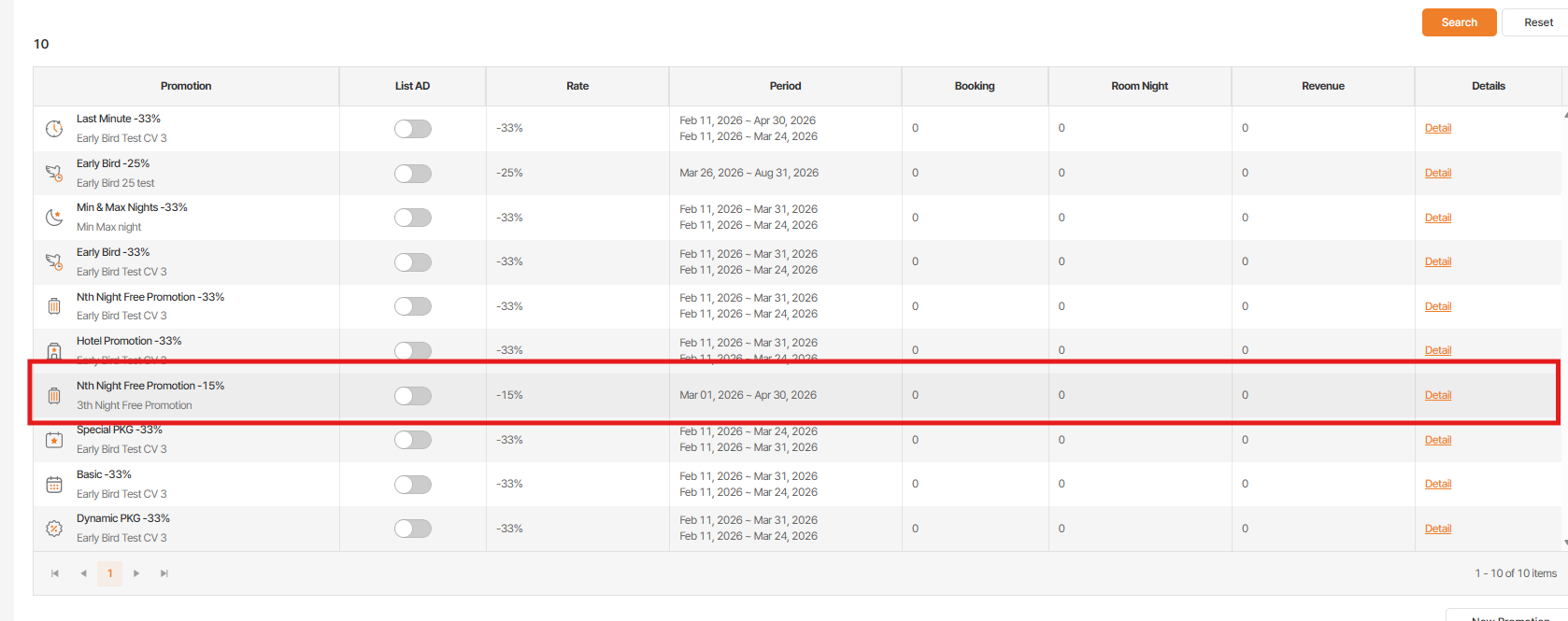Click the Basic promotion calendar icon
1568x621 pixels.
(x=54, y=485)
